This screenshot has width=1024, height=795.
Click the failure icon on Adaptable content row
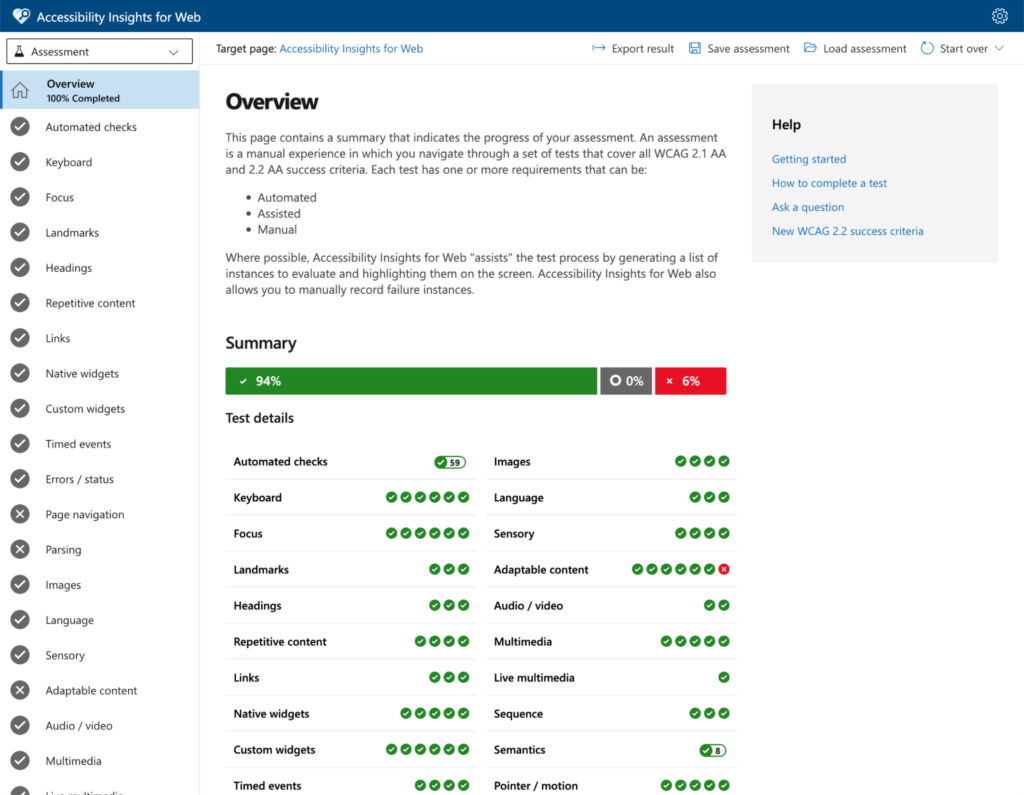click(x=725, y=569)
